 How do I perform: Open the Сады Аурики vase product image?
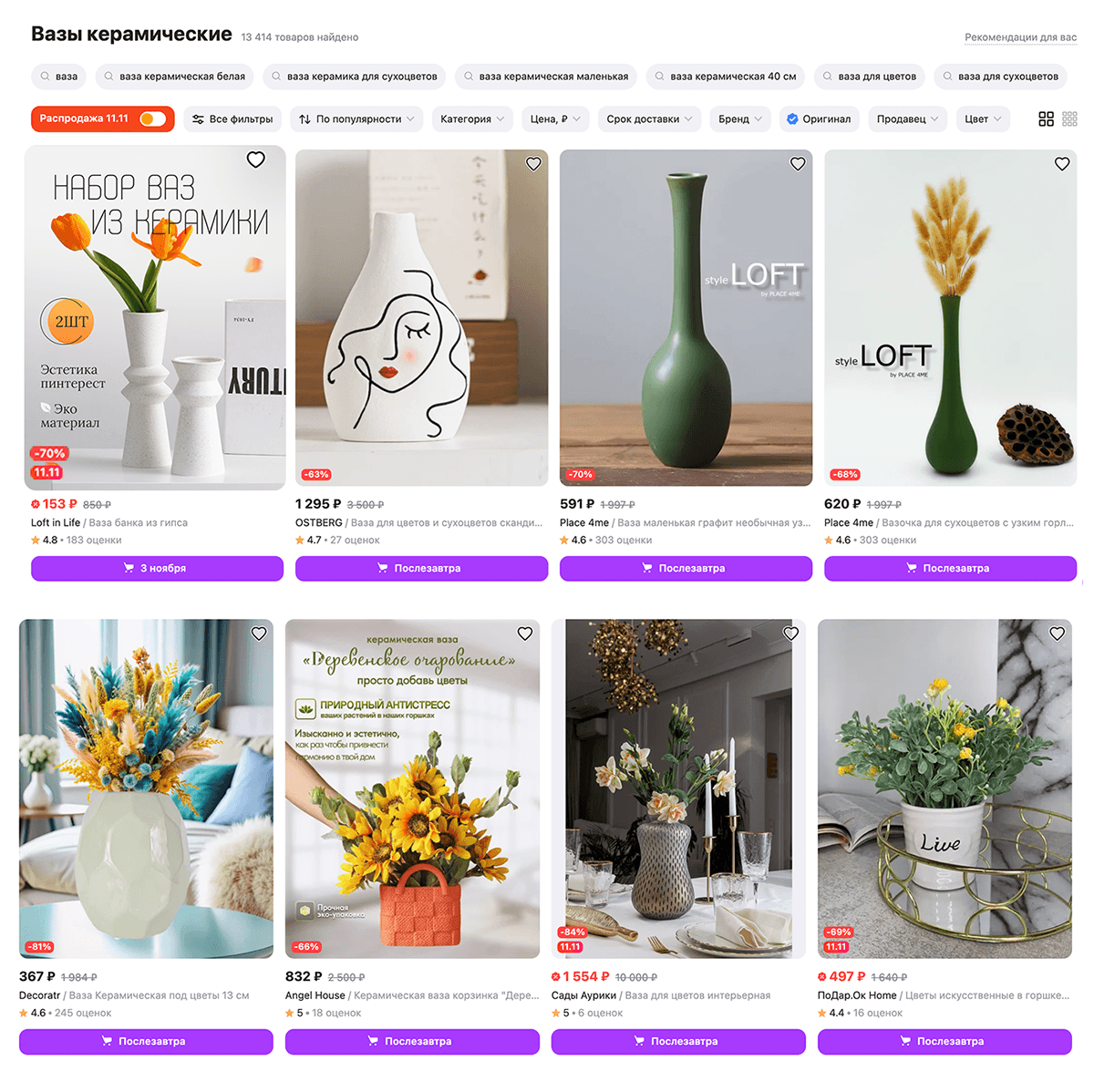click(678, 788)
